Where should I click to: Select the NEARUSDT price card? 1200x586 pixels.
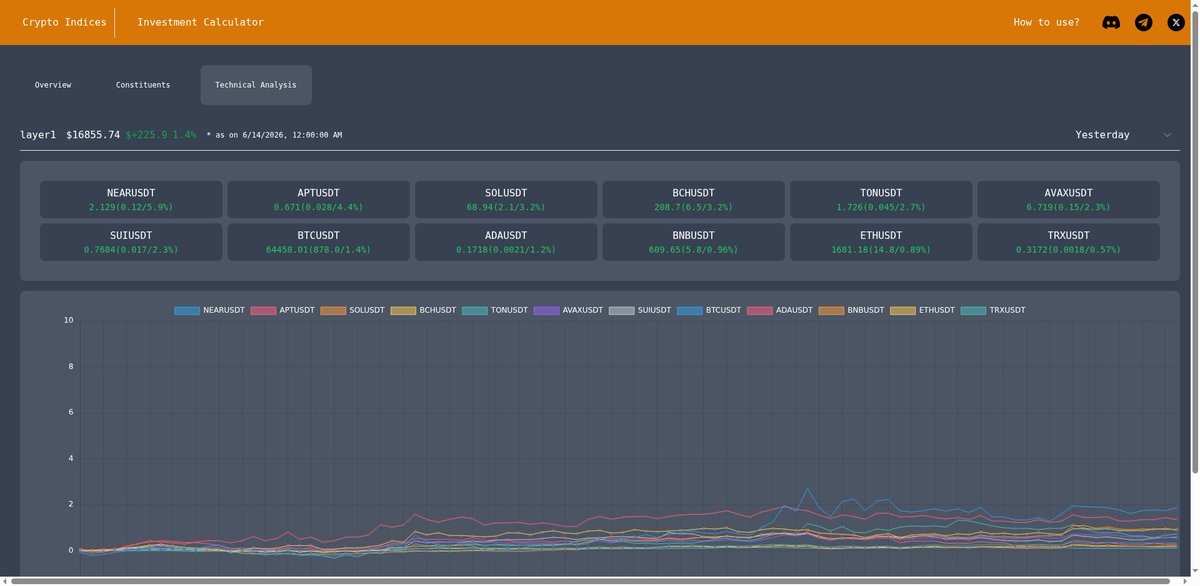131,199
